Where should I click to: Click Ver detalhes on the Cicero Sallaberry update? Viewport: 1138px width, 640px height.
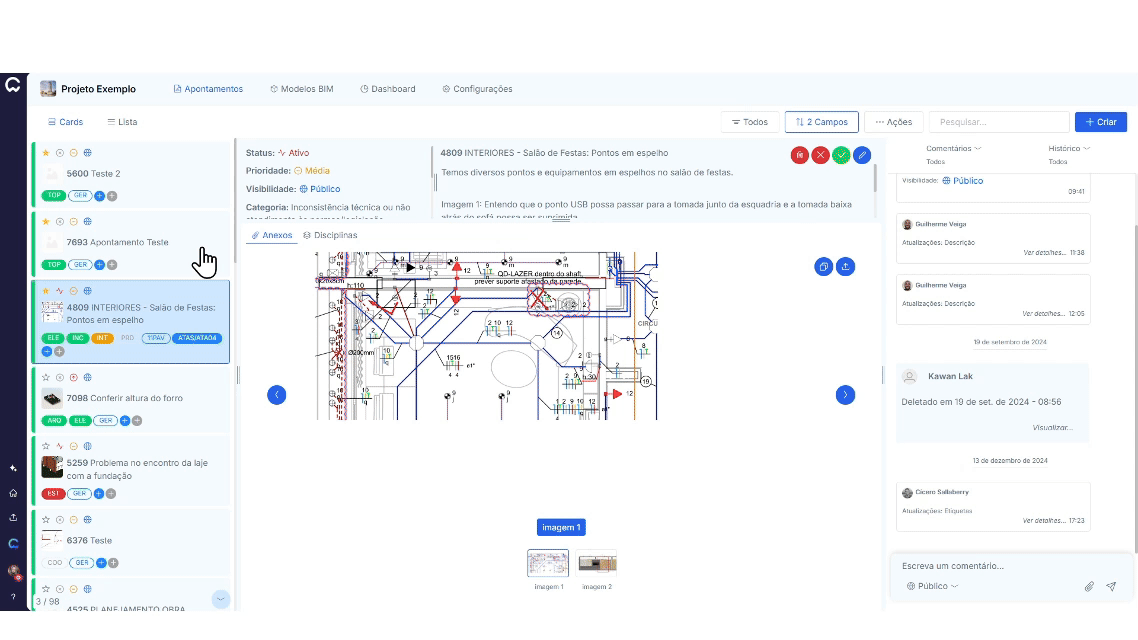click(1044, 520)
